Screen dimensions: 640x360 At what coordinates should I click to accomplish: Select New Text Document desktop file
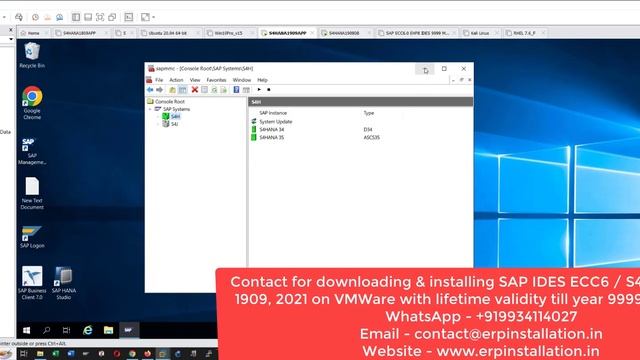point(32,193)
